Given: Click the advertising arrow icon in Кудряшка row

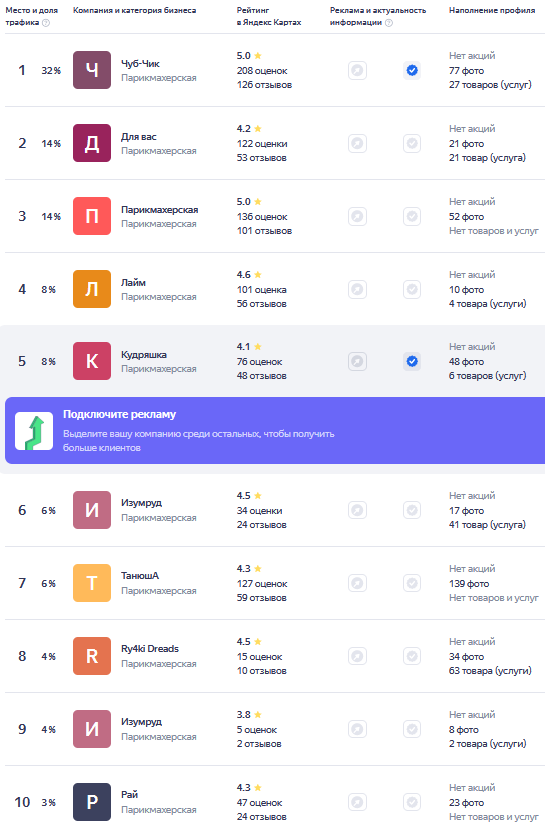Looking at the screenshot, I should 357,361.
